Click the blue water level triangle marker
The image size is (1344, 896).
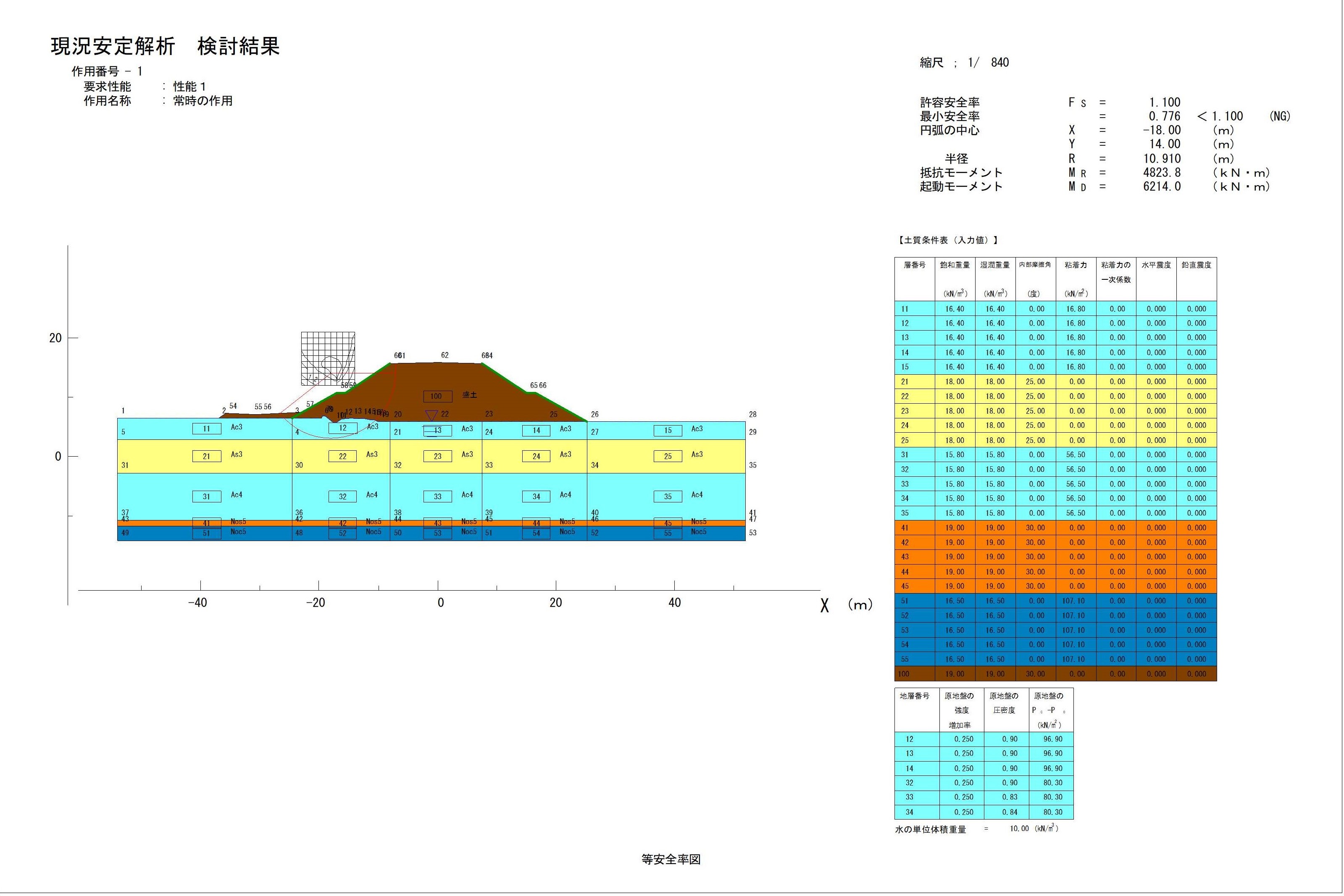pyautogui.click(x=431, y=415)
